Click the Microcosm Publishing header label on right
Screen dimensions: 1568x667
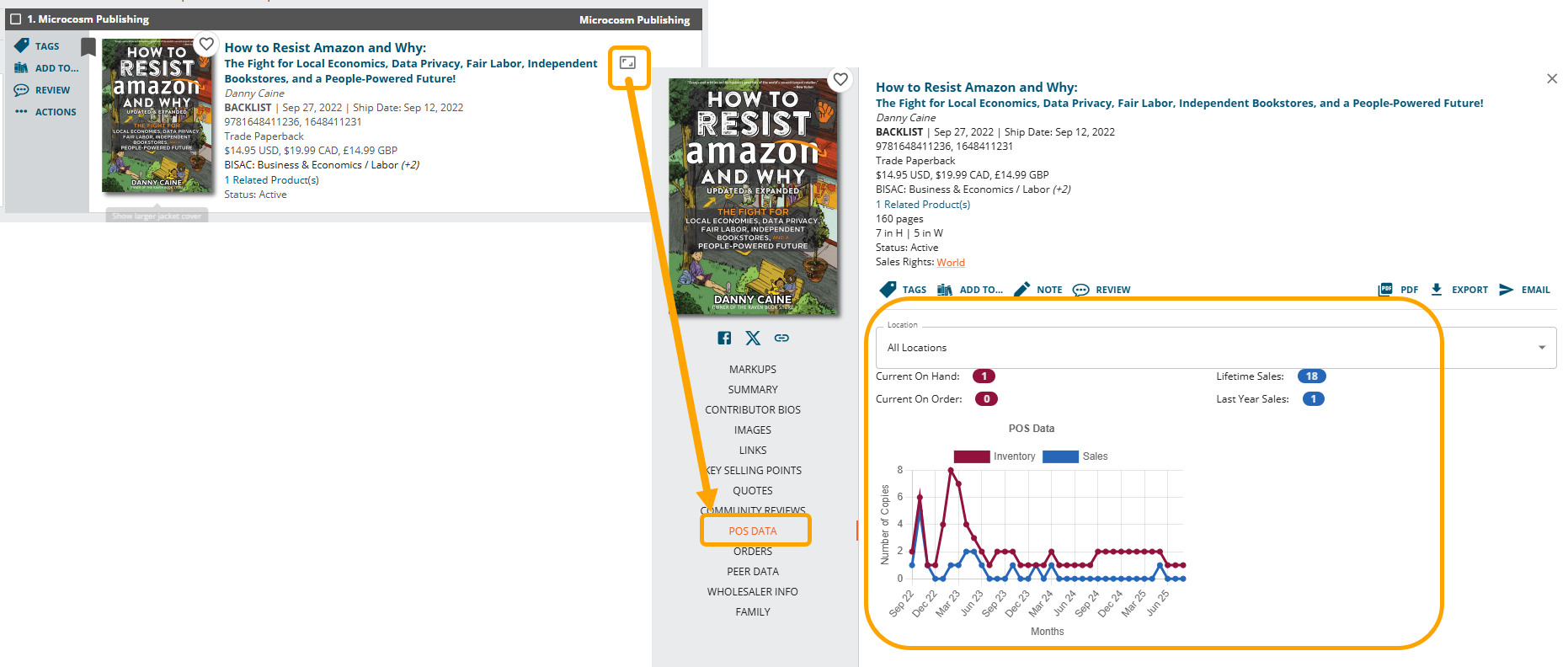click(634, 19)
